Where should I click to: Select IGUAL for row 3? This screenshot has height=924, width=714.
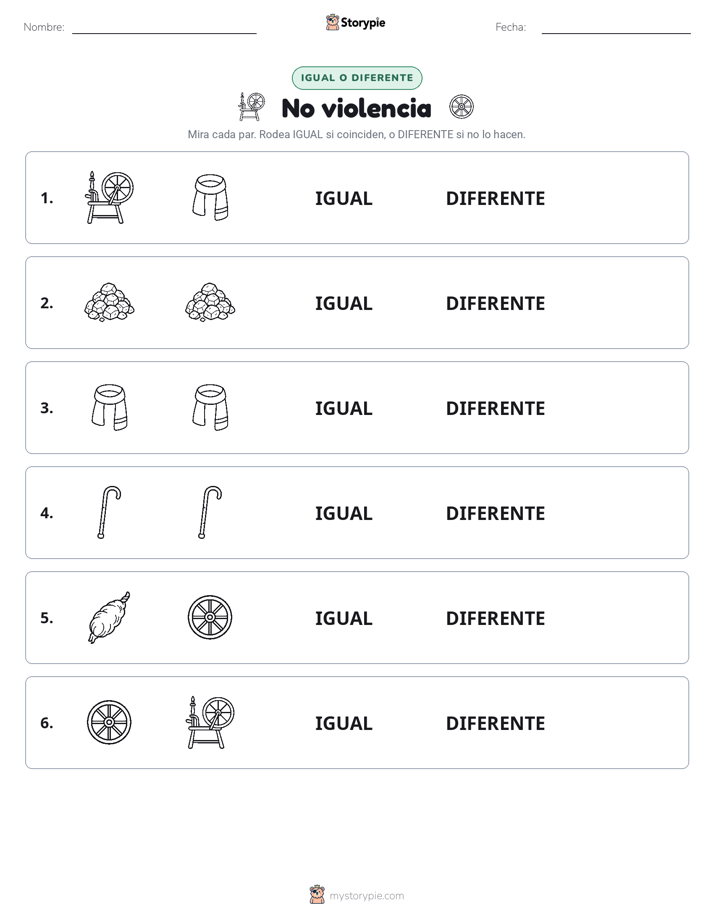click(343, 408)
